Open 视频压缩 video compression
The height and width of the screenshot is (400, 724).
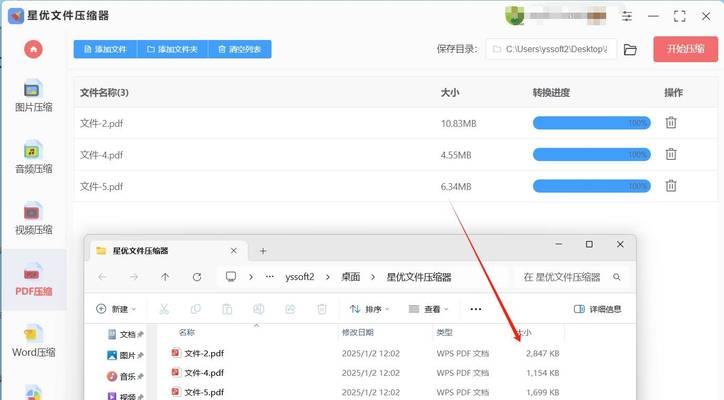[33, 218]
